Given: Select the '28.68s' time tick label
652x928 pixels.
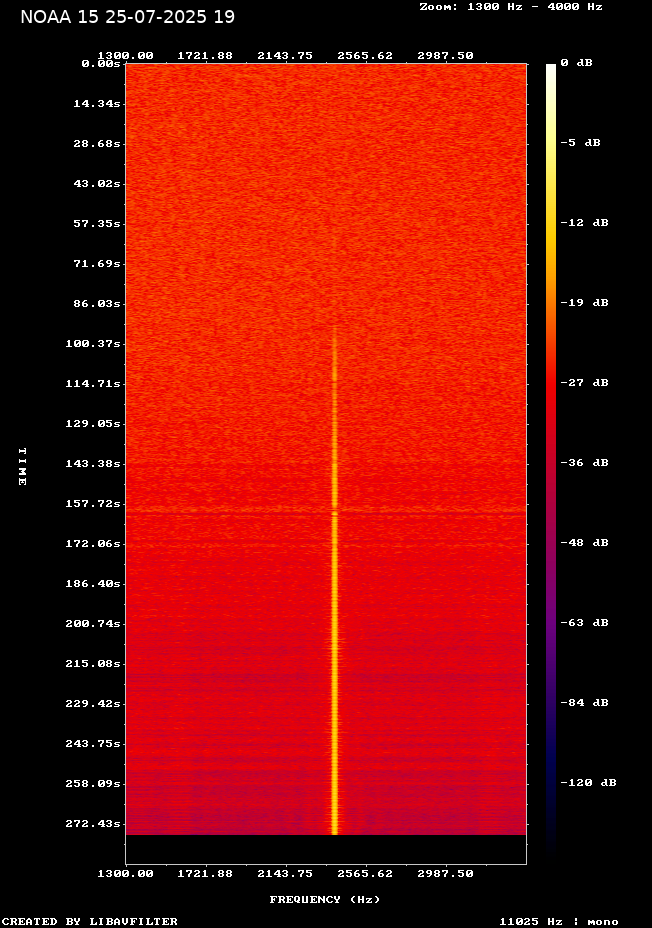Looking at the screenshot, I should tap(97, 144).
